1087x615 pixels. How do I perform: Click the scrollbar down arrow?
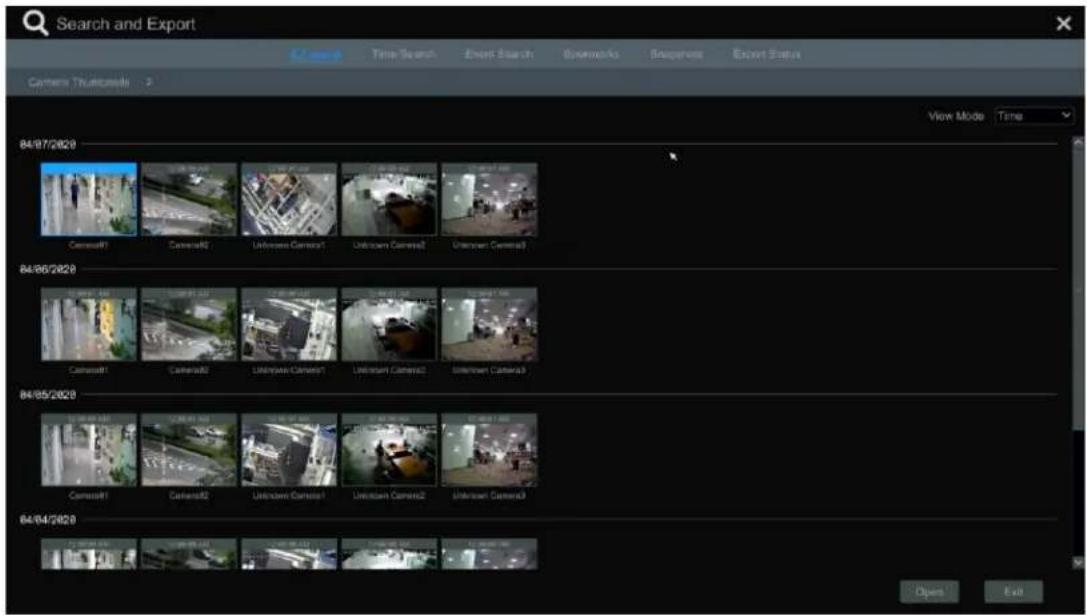click(x=1077, y=562)
